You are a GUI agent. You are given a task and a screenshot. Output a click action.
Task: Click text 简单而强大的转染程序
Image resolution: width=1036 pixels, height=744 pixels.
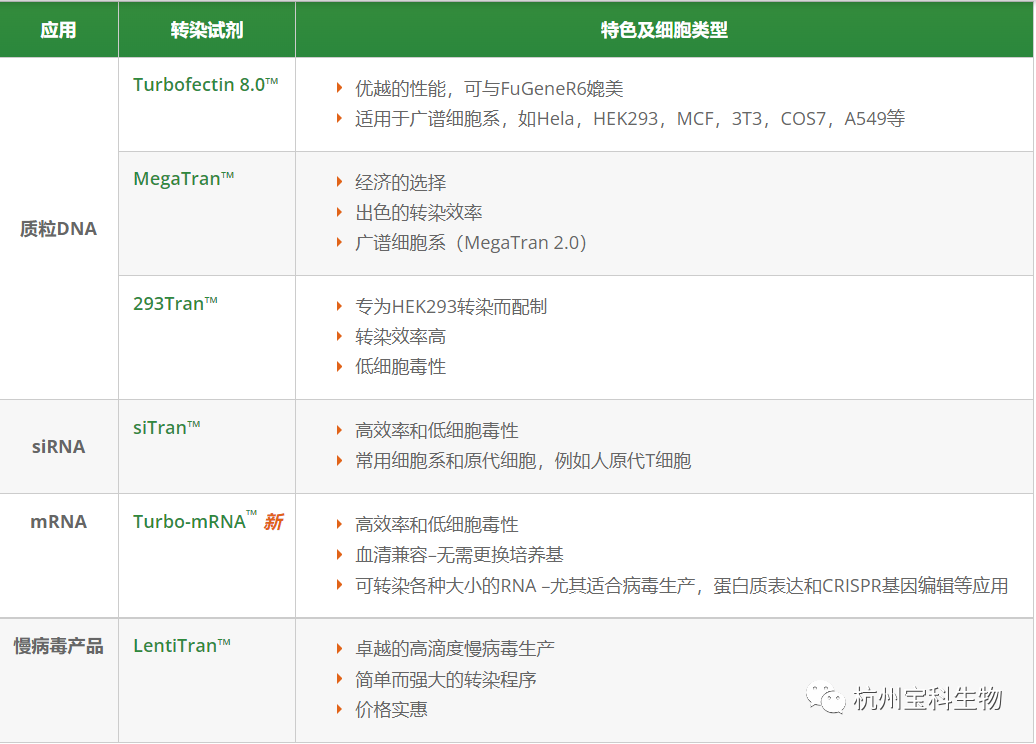pos(445,679)
